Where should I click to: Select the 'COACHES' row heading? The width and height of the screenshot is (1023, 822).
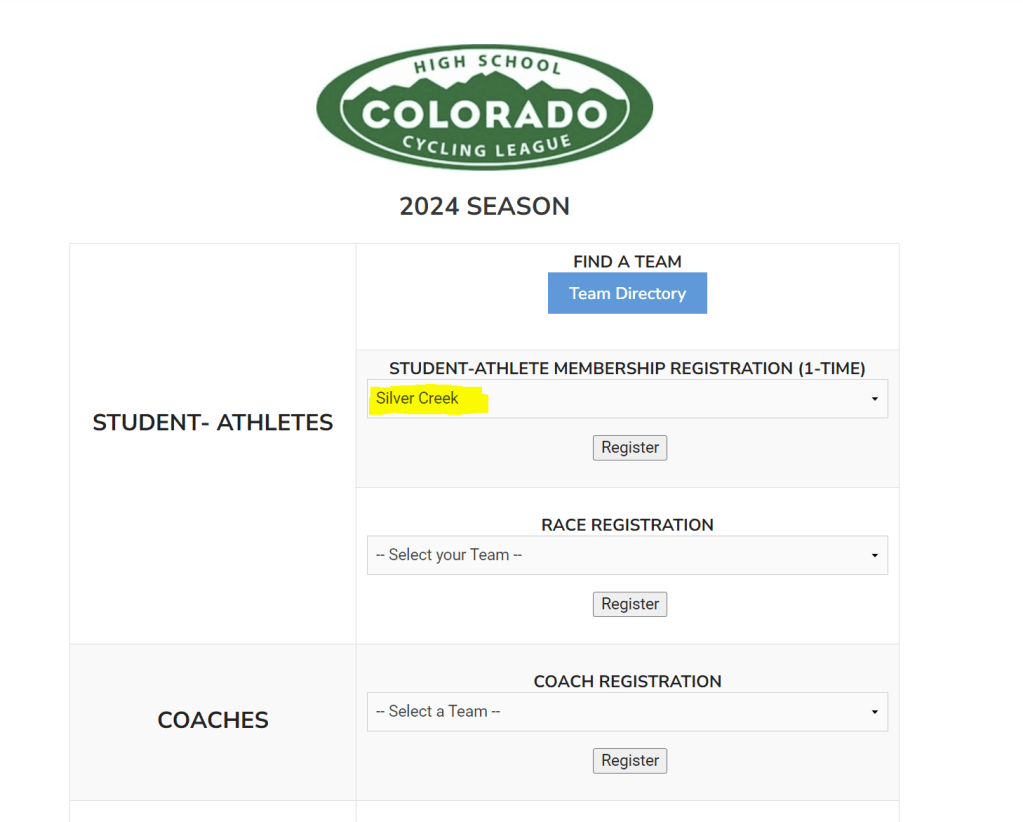point(213,720)
